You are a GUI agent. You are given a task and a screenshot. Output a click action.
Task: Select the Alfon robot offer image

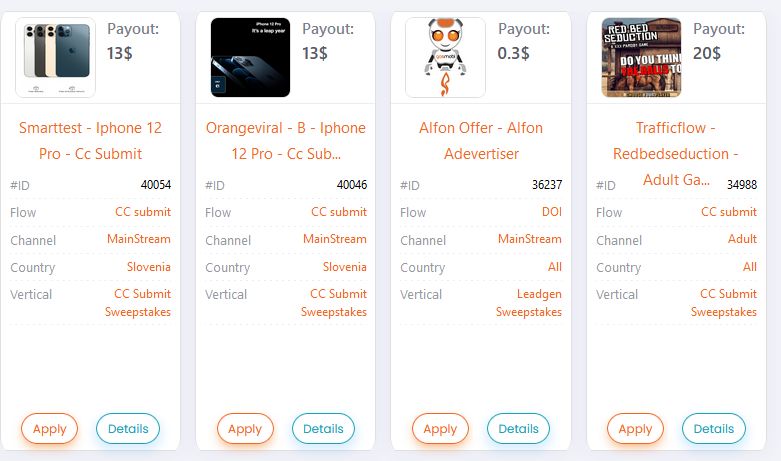point(445,57)
